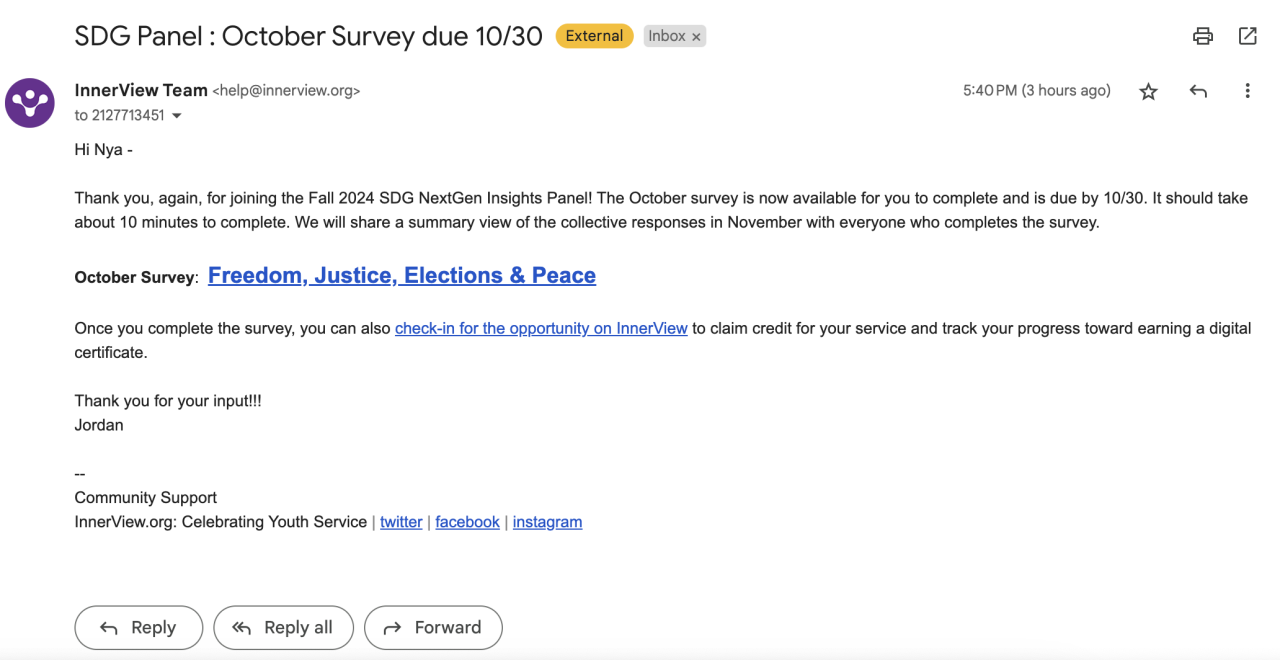Click the reply arrow icon in header

coord(1198,91)
